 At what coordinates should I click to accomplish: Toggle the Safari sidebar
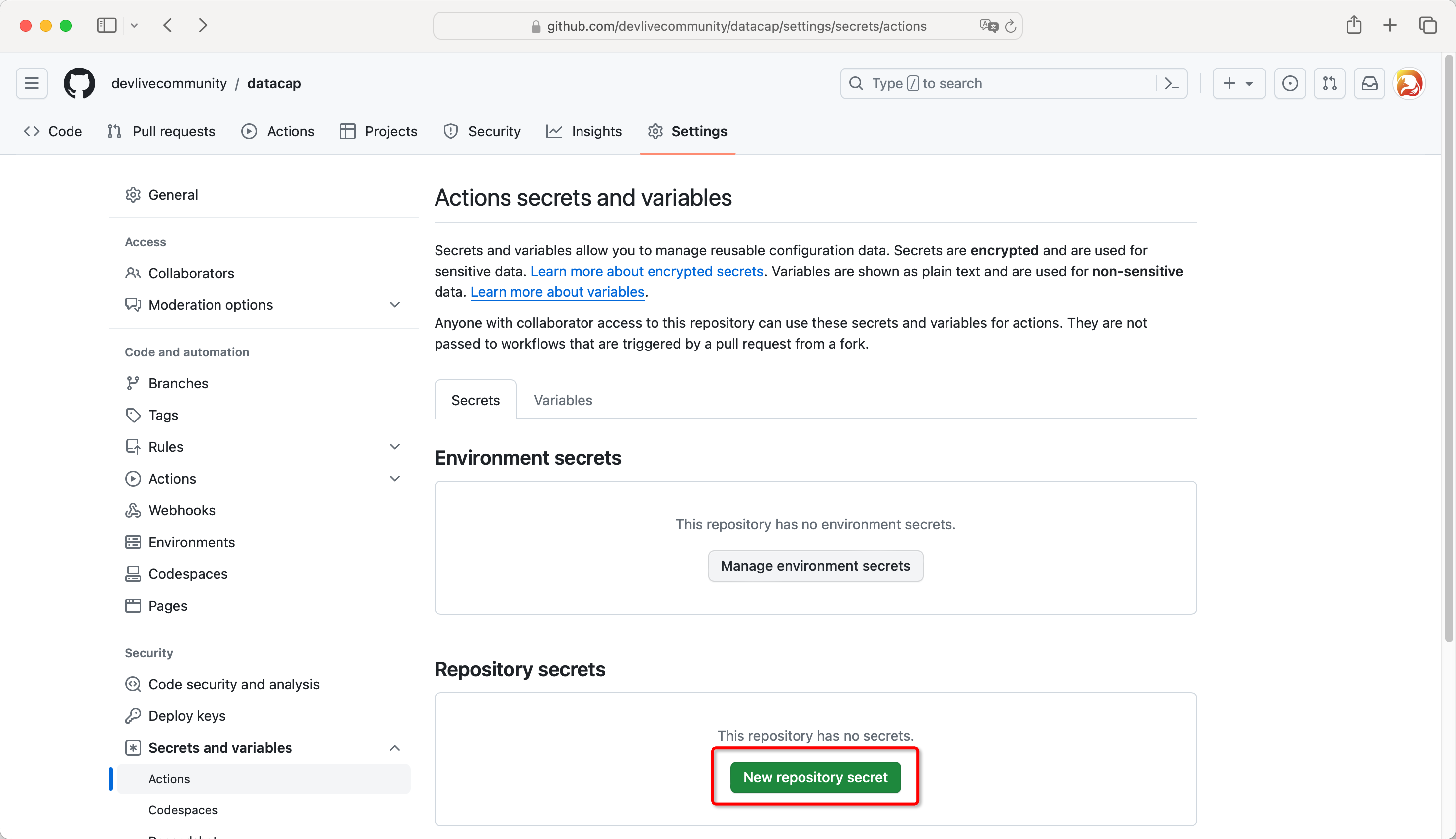(x=107, y=25)
